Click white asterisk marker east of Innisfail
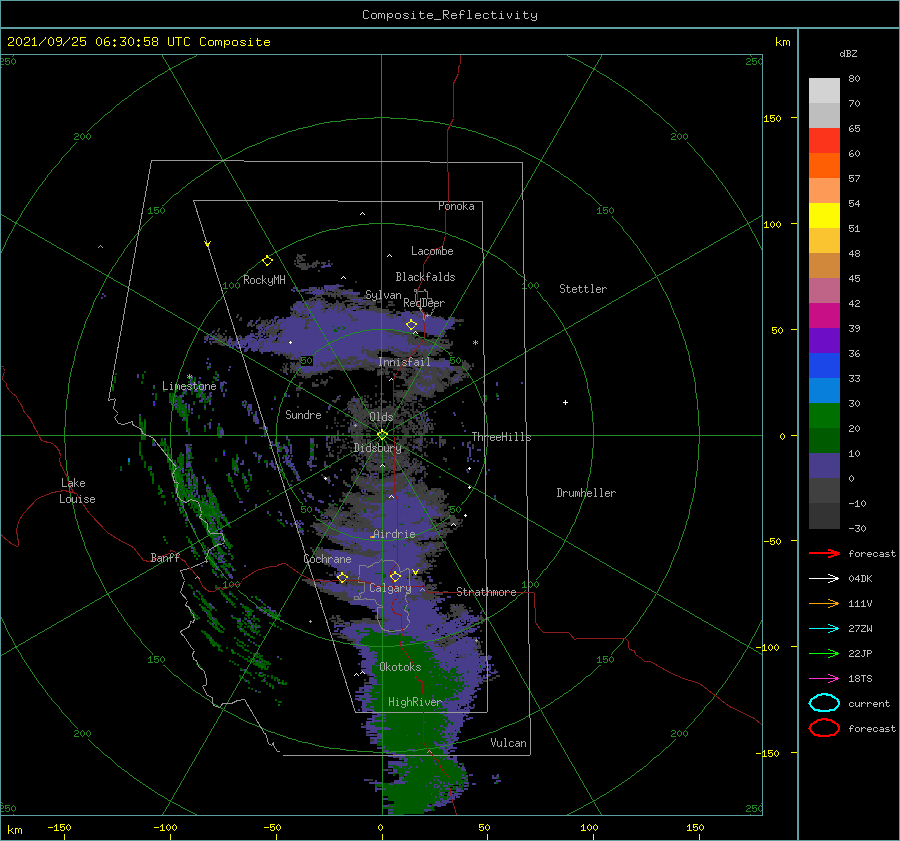This screenshot has width=900, height=841. (x=475, y=343)
